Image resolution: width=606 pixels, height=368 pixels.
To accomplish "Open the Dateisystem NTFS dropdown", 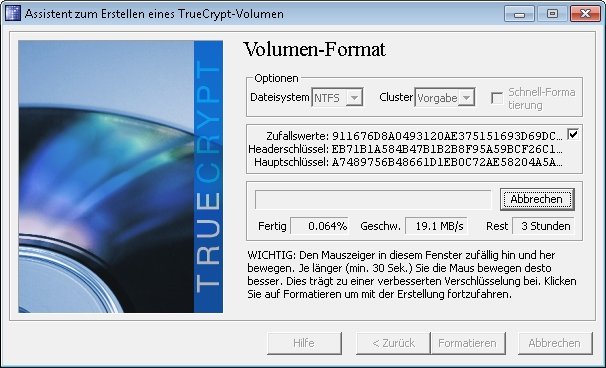I will click(x=337, y=98).
